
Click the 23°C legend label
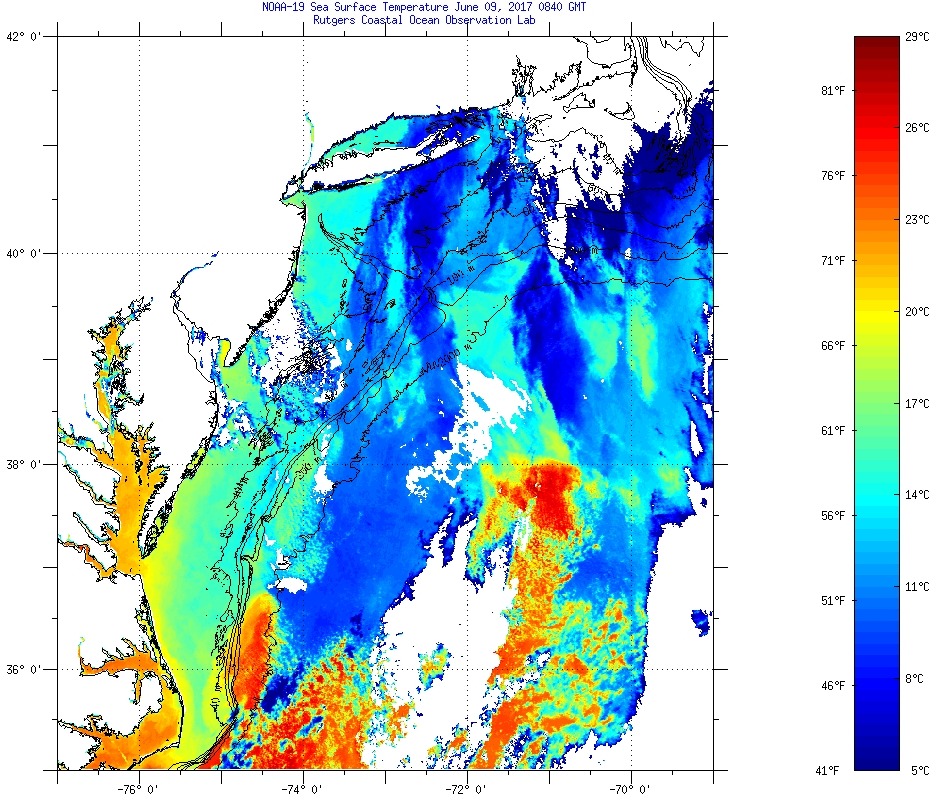click(x=917, y=219)
